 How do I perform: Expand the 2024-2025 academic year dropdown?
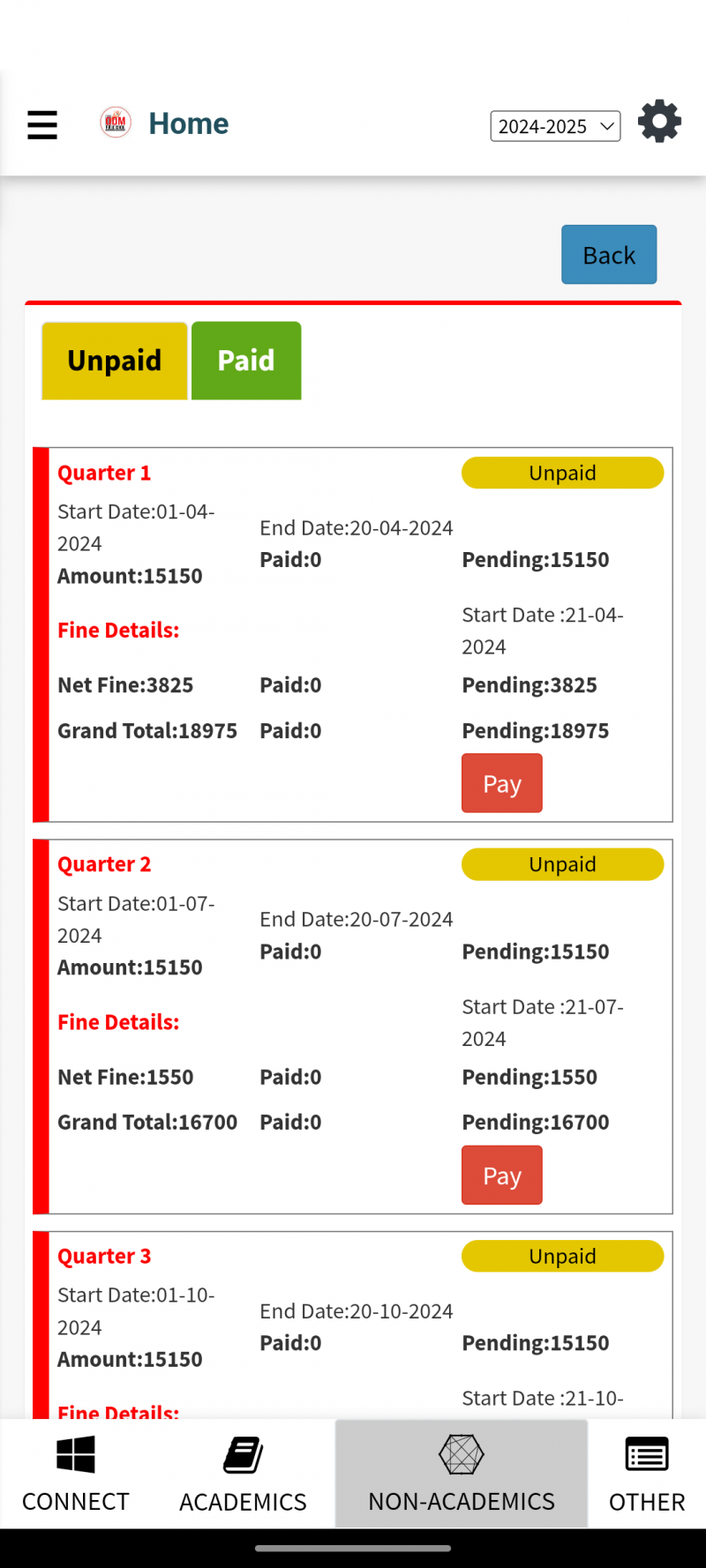555,126
